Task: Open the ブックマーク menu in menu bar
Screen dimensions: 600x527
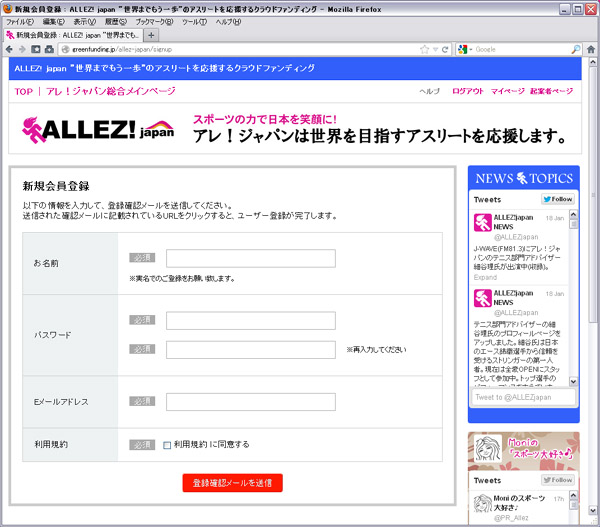Action: 152,21
